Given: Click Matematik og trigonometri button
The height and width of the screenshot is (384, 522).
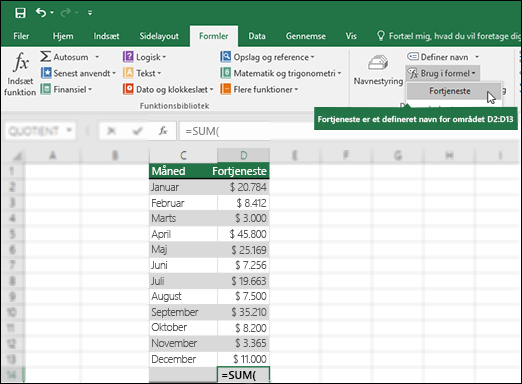Looking at the screenshot, I should point(281,73).
